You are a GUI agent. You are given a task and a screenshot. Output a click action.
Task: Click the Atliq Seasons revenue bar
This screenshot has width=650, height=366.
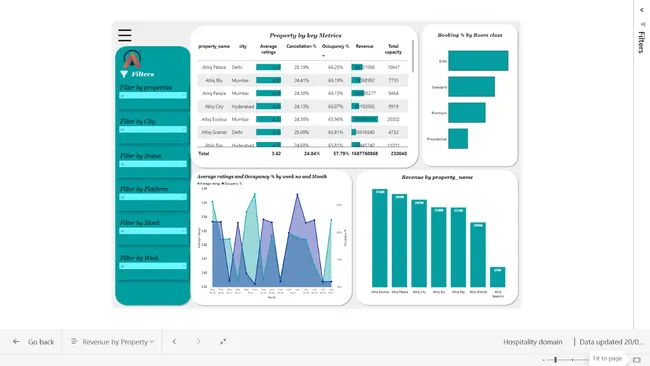pos(497,277)
